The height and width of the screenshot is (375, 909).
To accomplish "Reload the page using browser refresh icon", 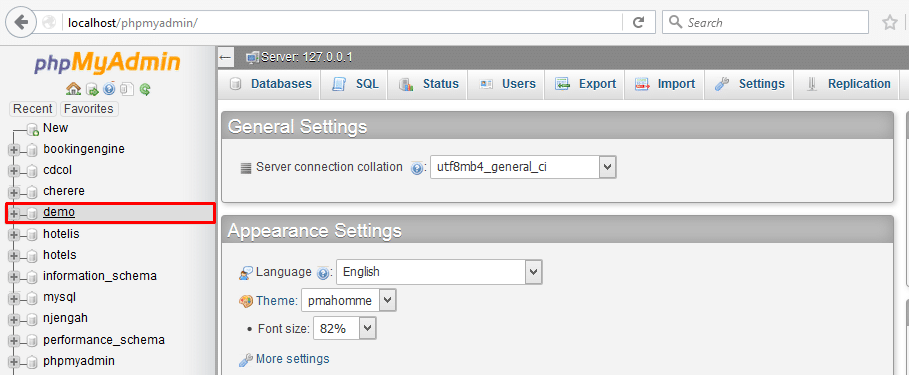I will 638,23.
